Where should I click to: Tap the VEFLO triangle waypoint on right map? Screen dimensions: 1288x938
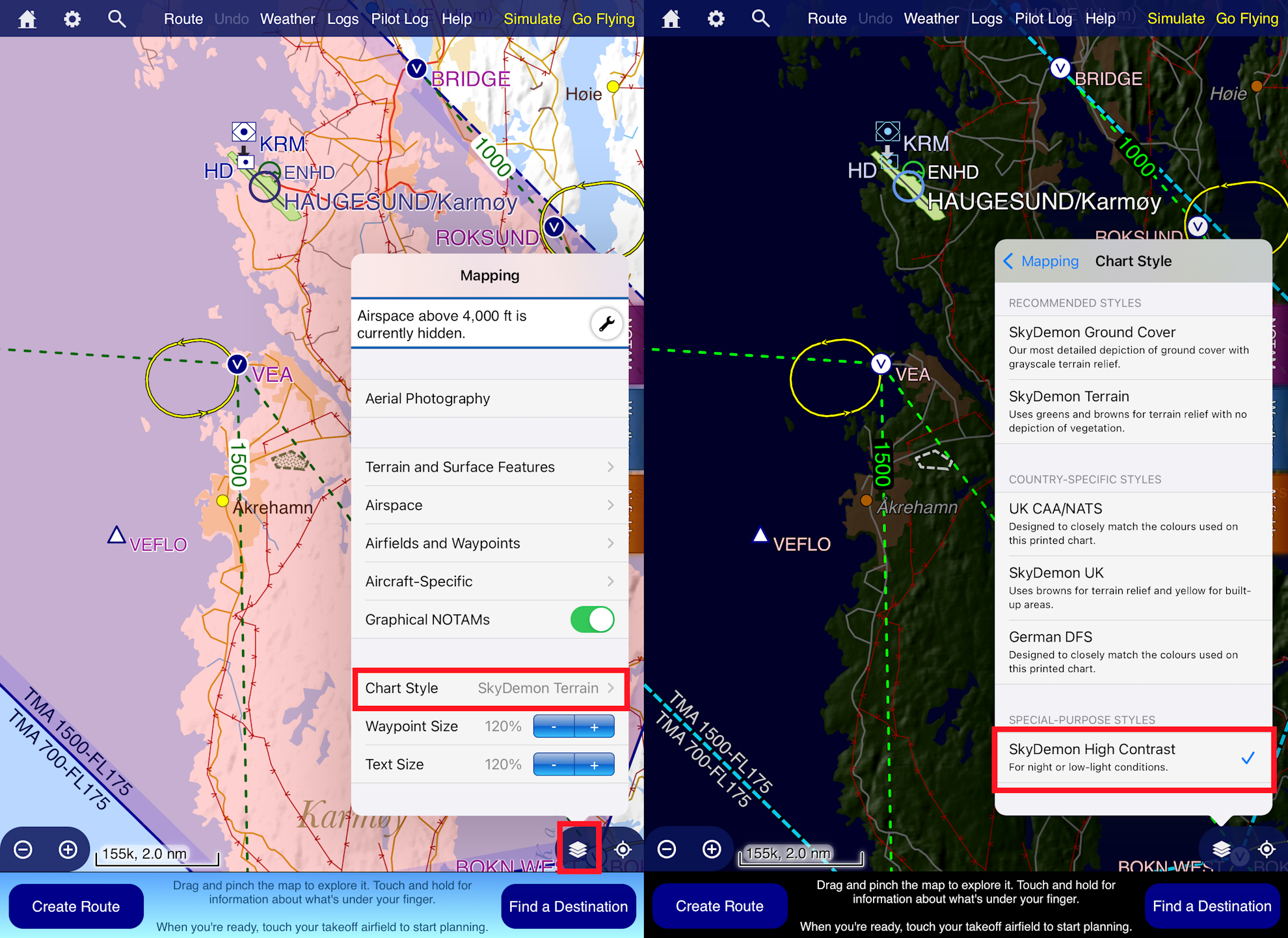(760, 535)
